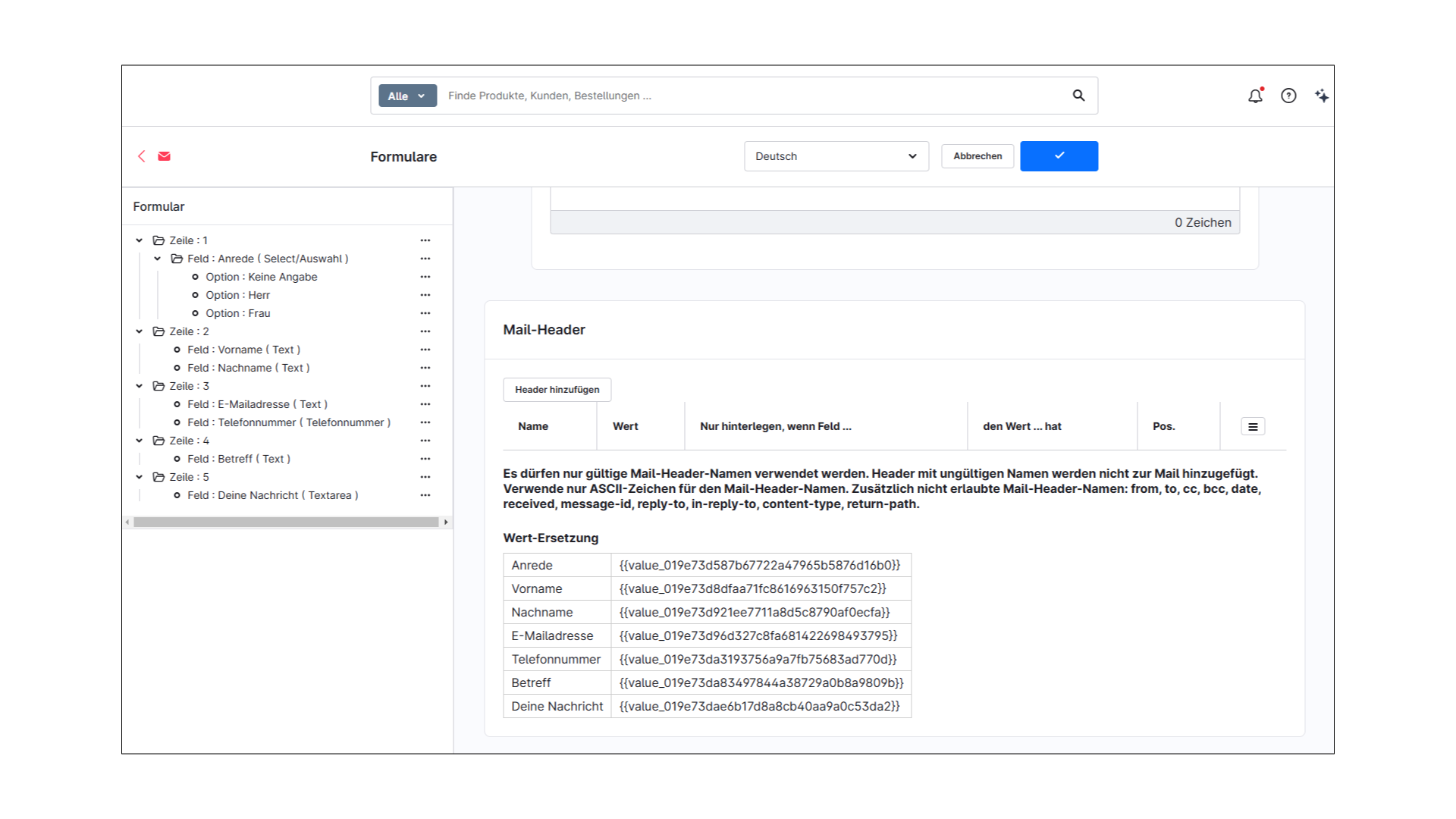Open the AI sparkle assistant icon
Screen dimensions: 1456x819
(1322, 96)
